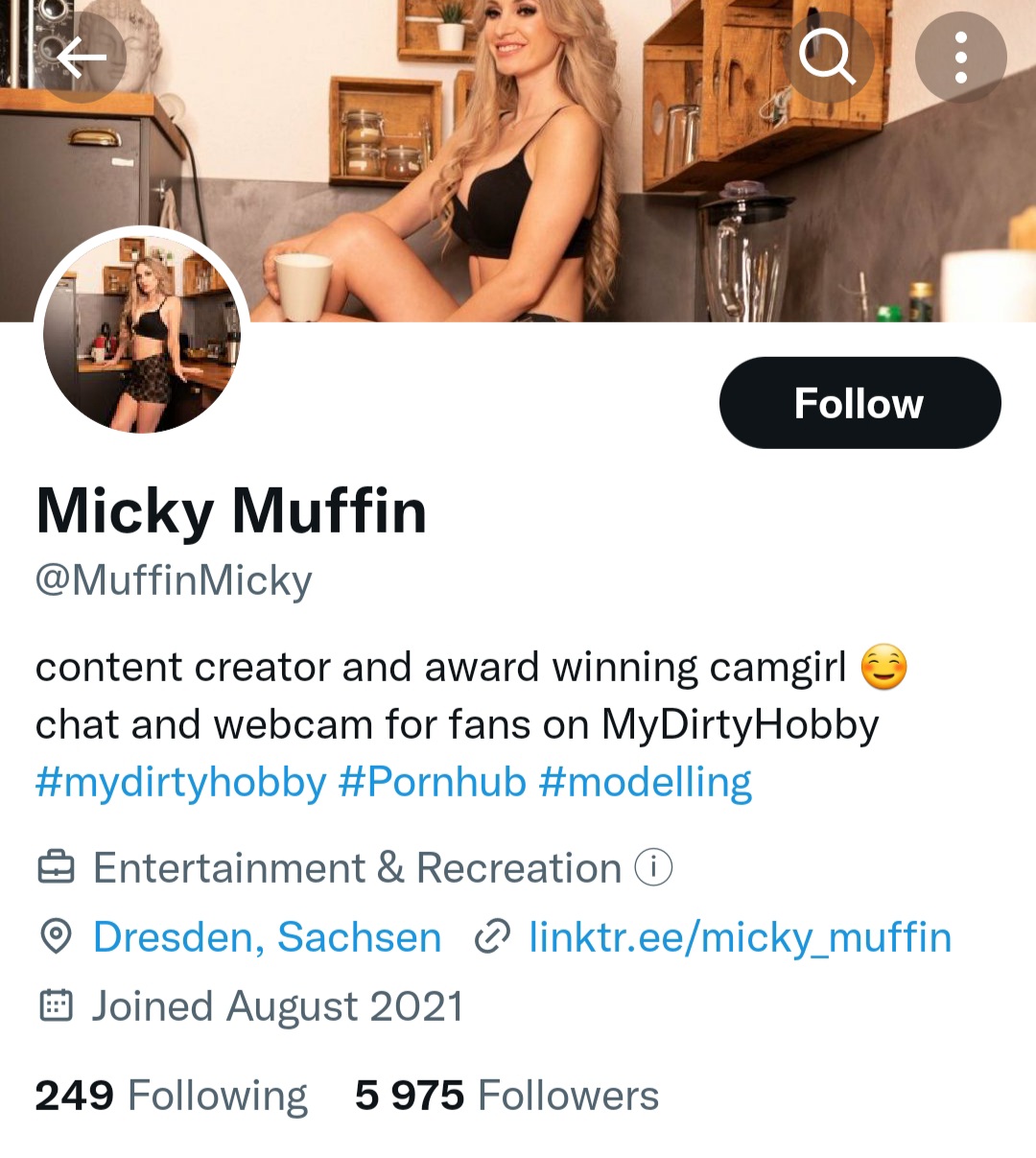Image resolution: width=1036 pixels, height=1158 pixels.
Task: Visit the linktr.ee/micky_muffin link
Action: click(x=740, y=936)
